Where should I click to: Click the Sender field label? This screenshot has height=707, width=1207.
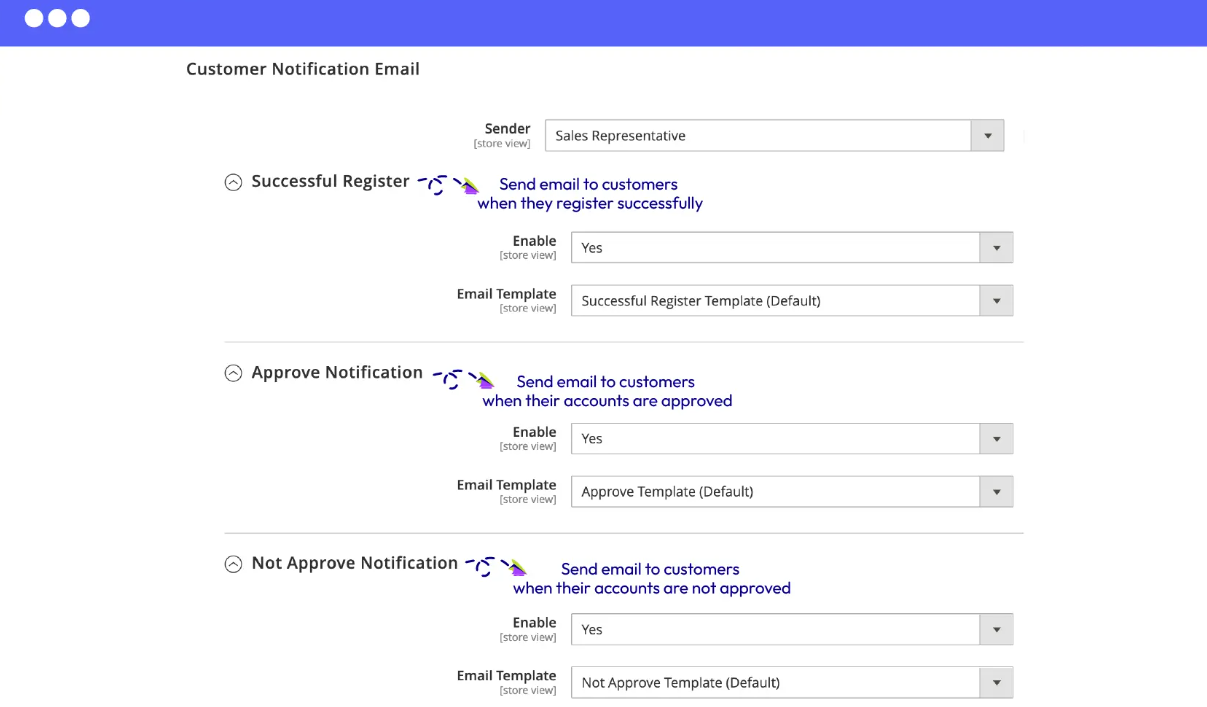[x=508, y=129]
